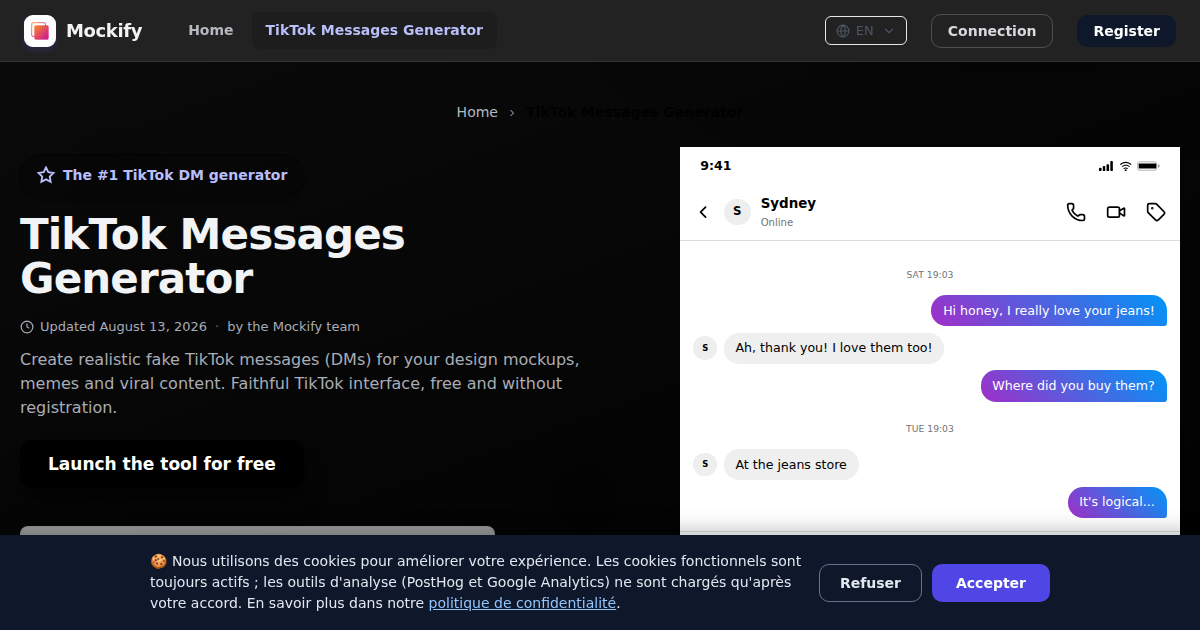
Task: Click the Sydney contact name
Action: point(788,203)
